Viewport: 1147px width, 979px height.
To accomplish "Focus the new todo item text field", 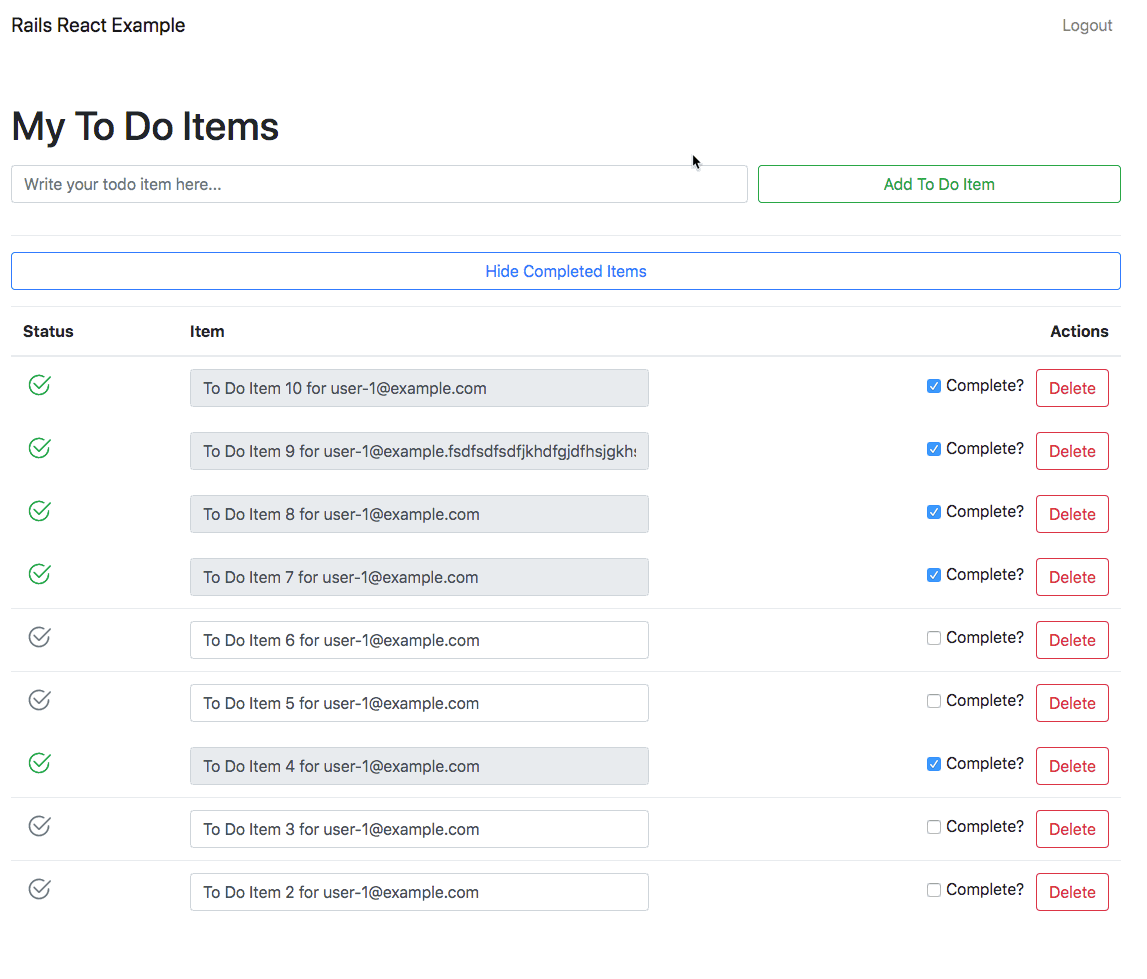I will tap(379, 184).
